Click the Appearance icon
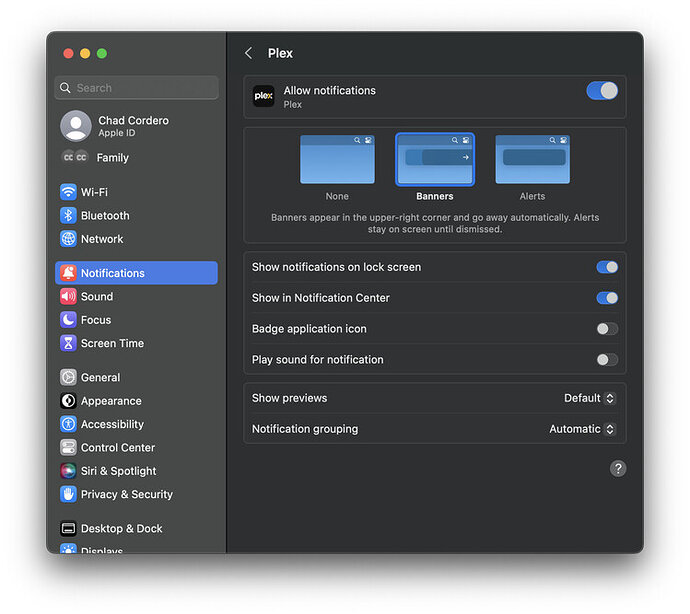The height and width of the screenshot is (614, 690). [68, 401]
